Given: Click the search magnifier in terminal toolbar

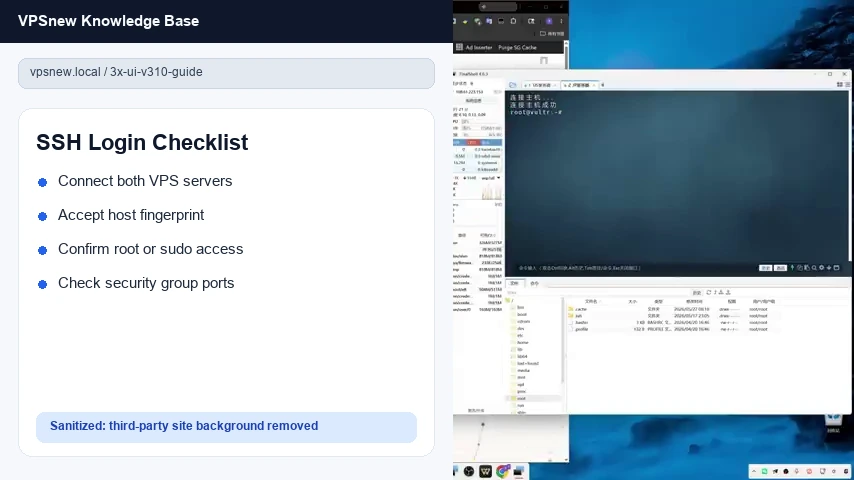Looking at the screenshot, I should click(814, 268).
